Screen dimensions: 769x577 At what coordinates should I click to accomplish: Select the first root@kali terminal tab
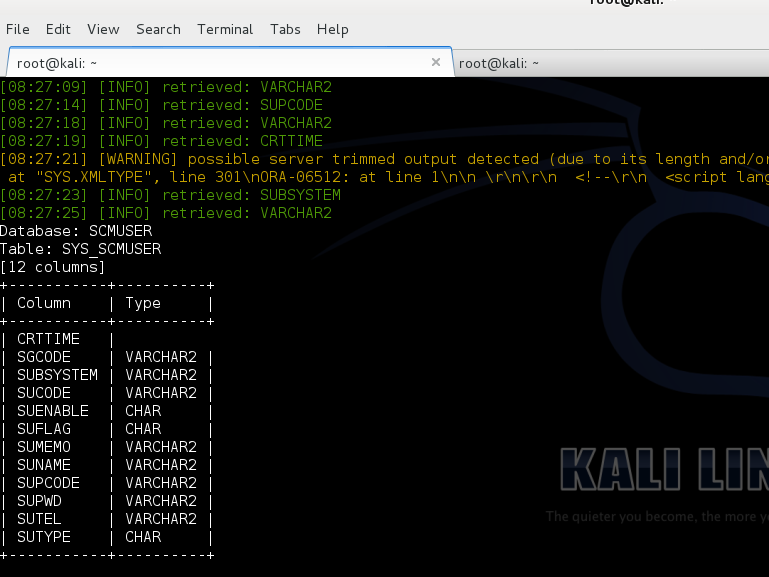click(x=230, y=63)
